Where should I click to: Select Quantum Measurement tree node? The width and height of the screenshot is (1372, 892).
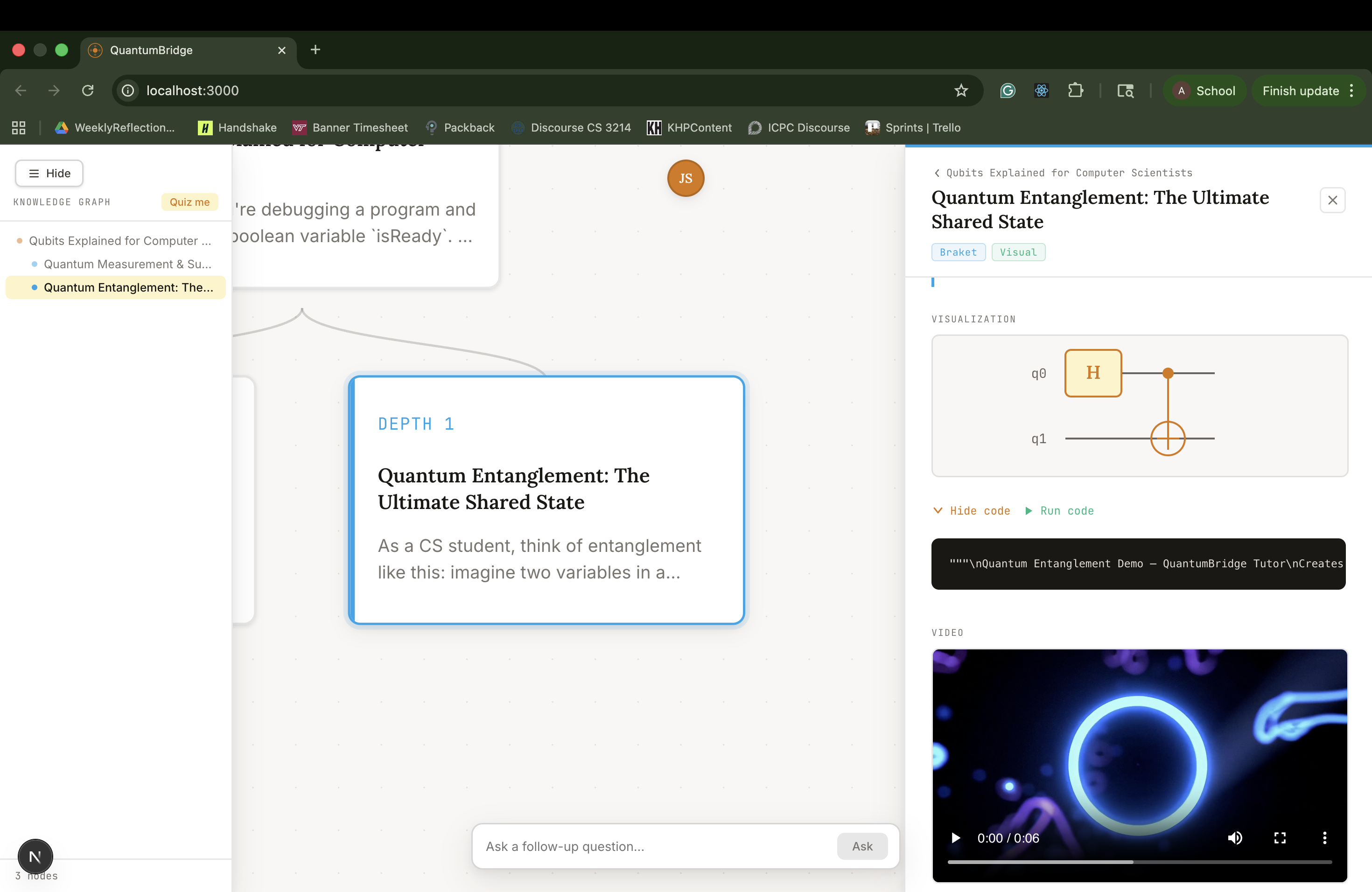coord(127,264)
